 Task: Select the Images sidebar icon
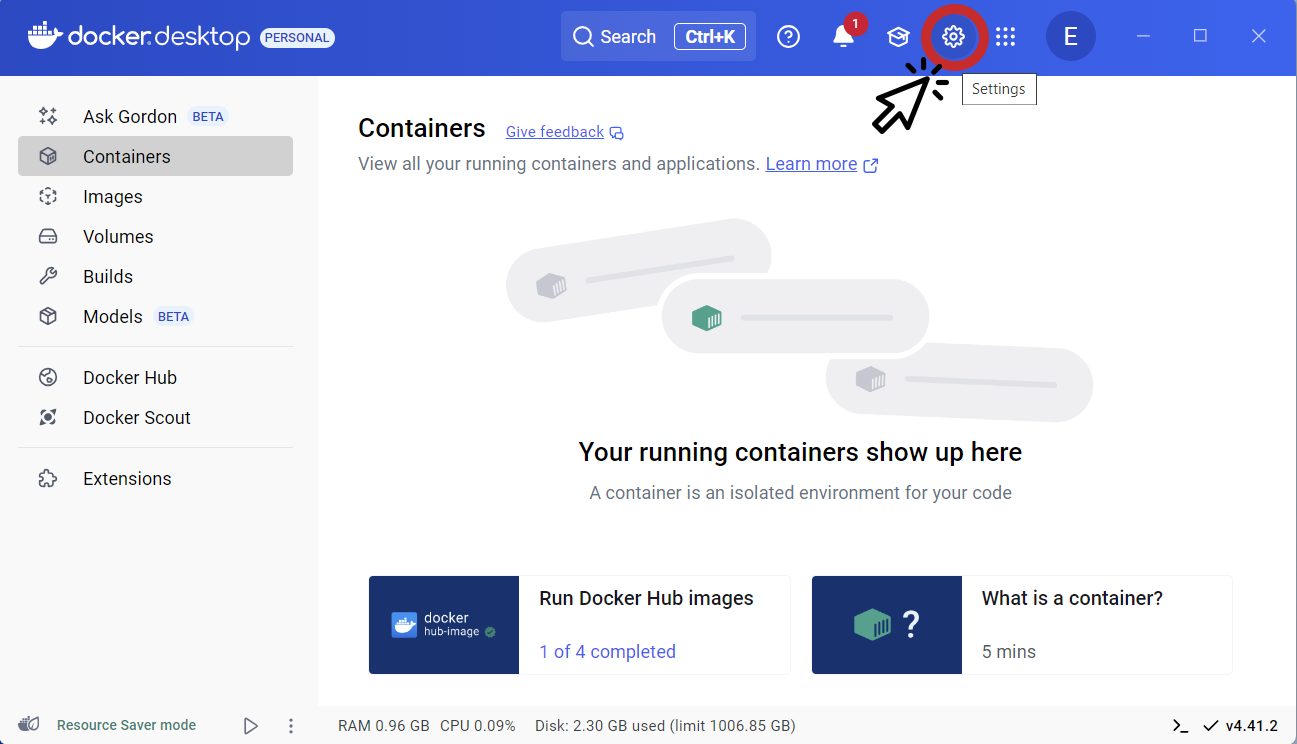tap(47, 196)
